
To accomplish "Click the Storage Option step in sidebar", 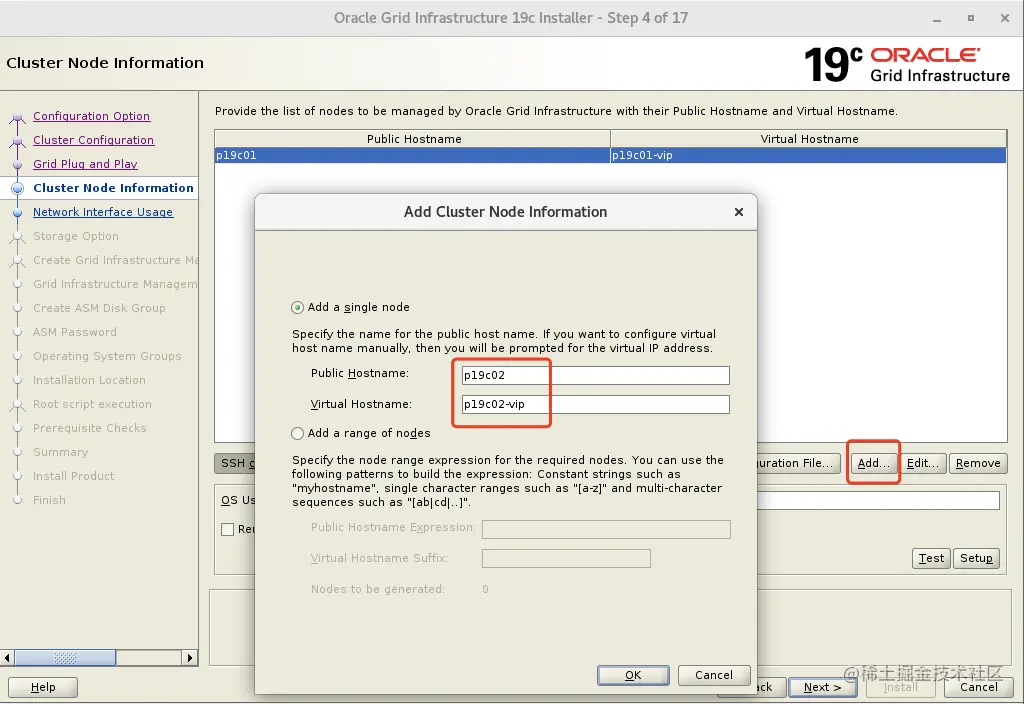I will (76, 236).
